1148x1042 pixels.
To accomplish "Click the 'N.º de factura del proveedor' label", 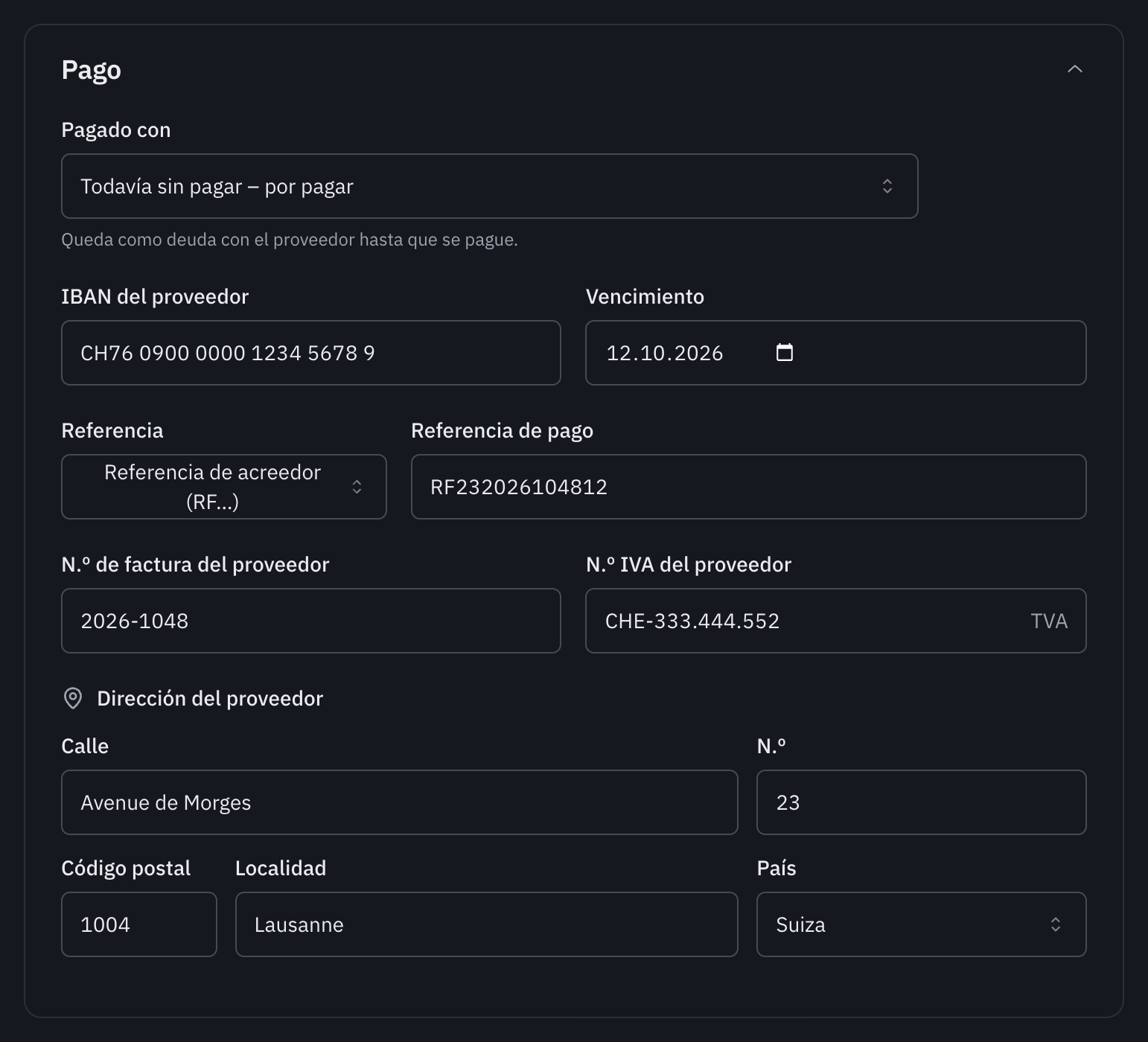I will coord(195,564).
